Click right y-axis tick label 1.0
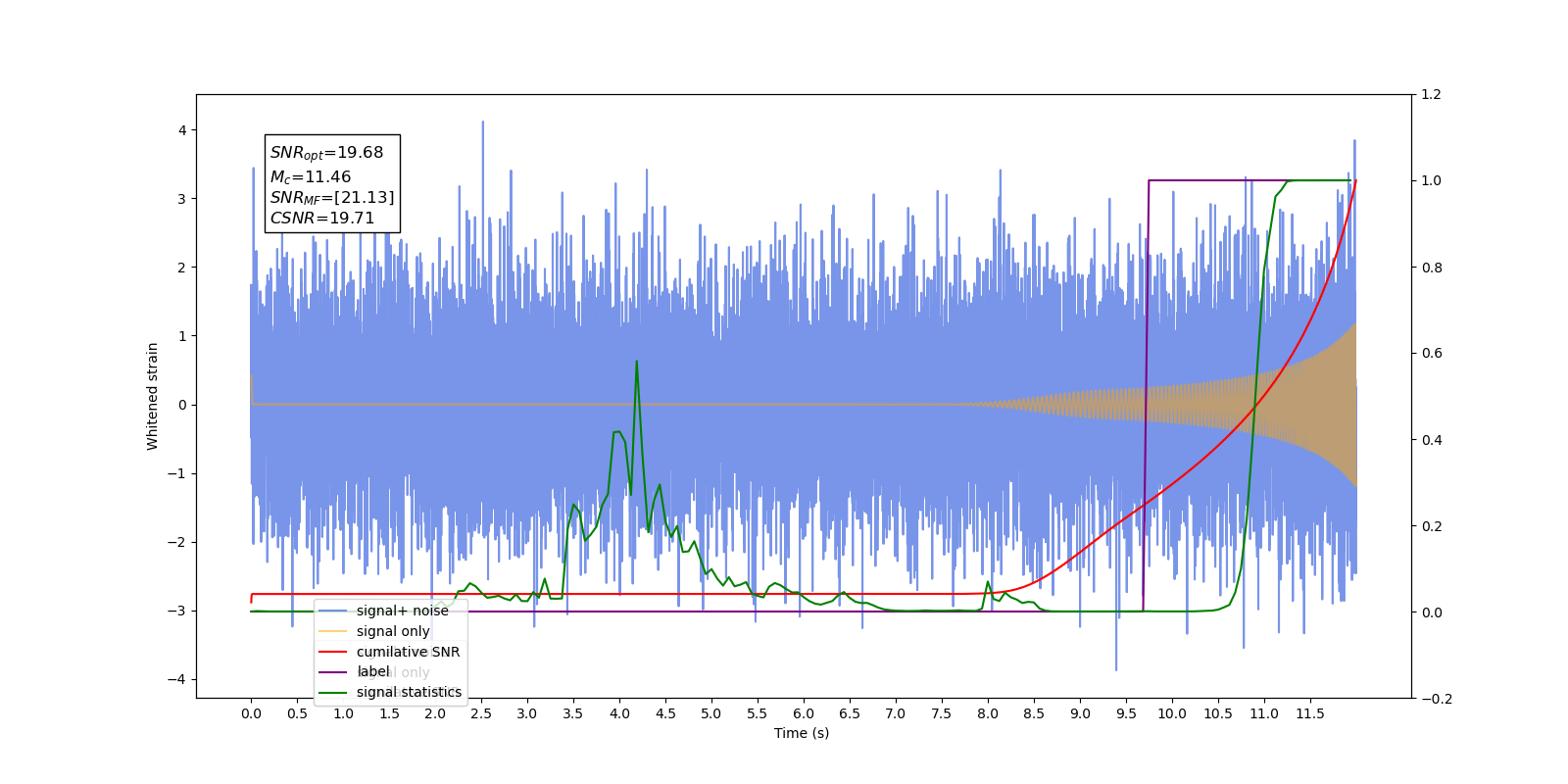Viewport: 1568px width, 784px height. [x=1432, y=181]
